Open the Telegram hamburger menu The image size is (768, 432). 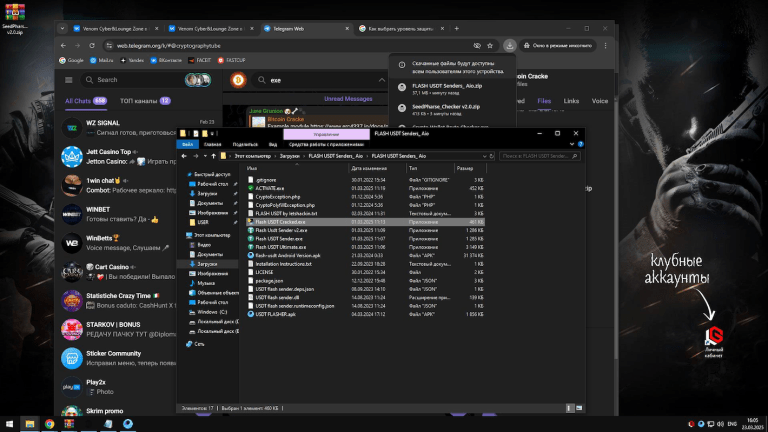pos(69,80)
